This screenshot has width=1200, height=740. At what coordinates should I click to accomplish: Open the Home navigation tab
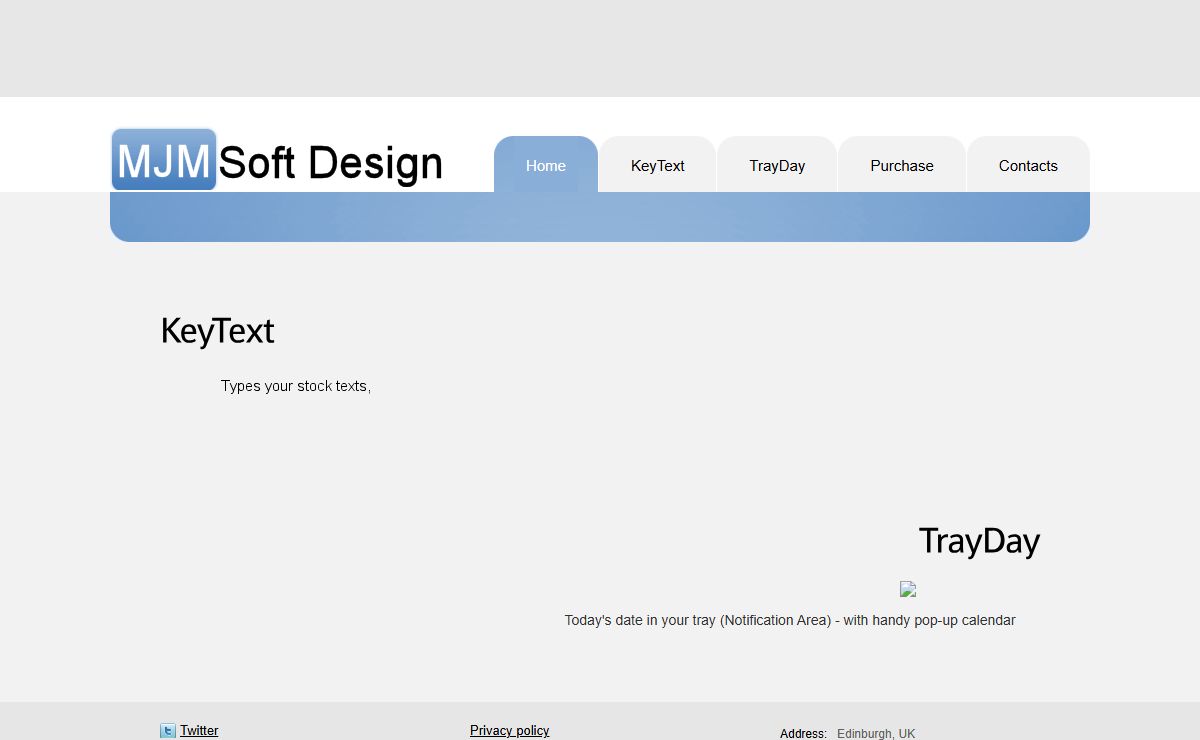pos(546,165)
